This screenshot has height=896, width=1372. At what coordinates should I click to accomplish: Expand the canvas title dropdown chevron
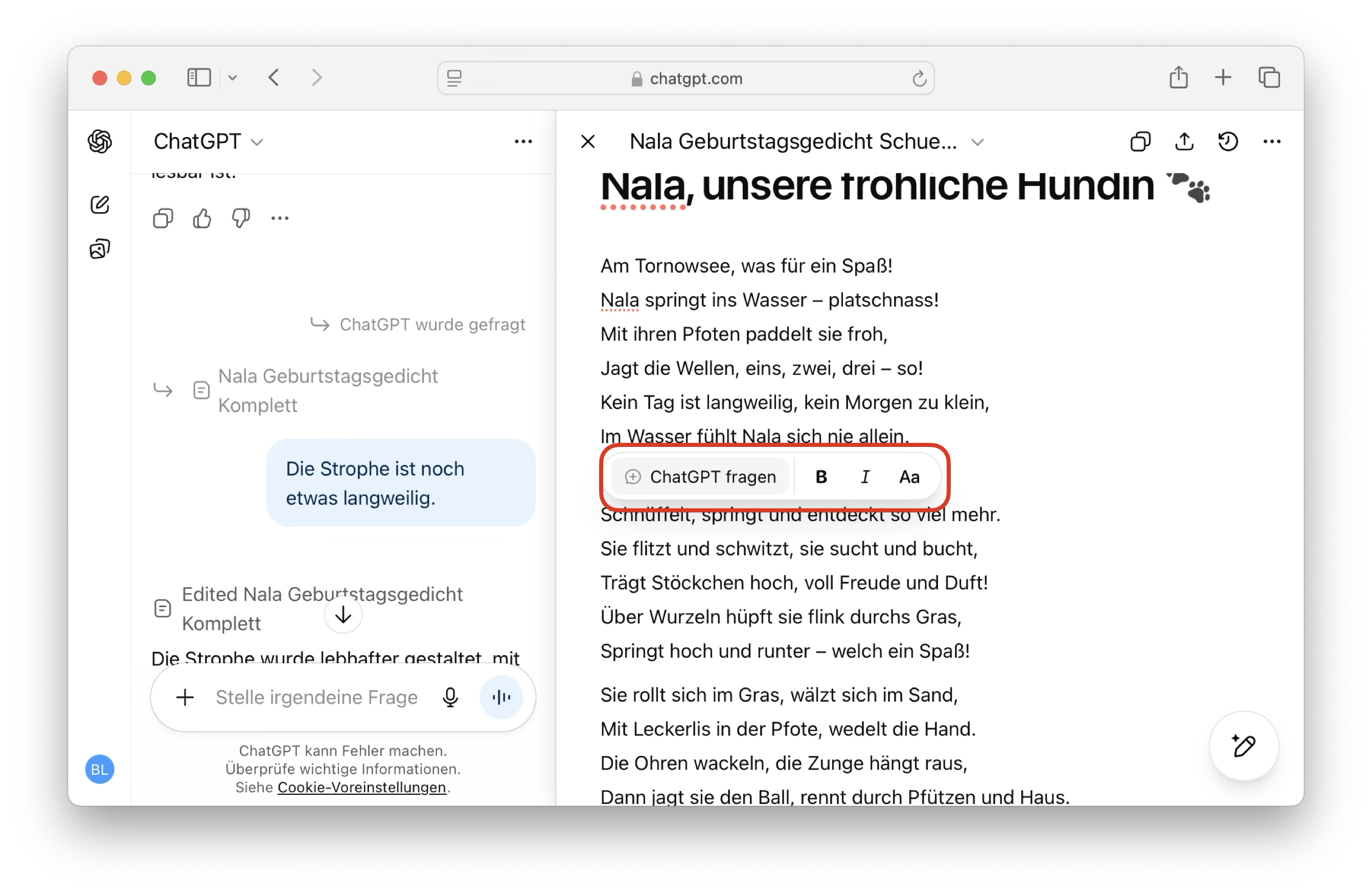point(977,142)
